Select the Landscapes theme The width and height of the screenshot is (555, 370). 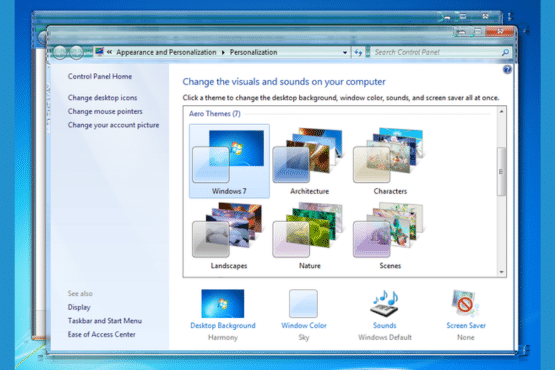(229, 236)
